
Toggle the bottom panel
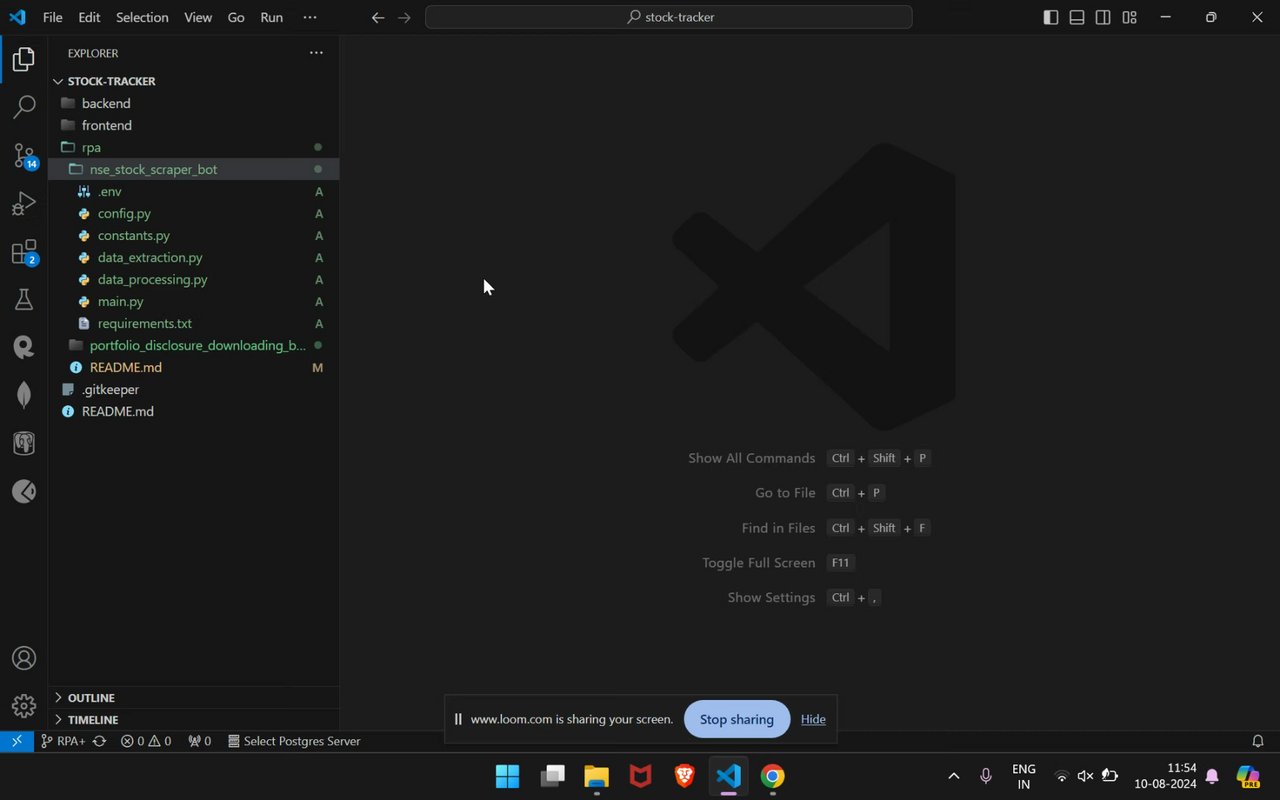(1077, 17)
